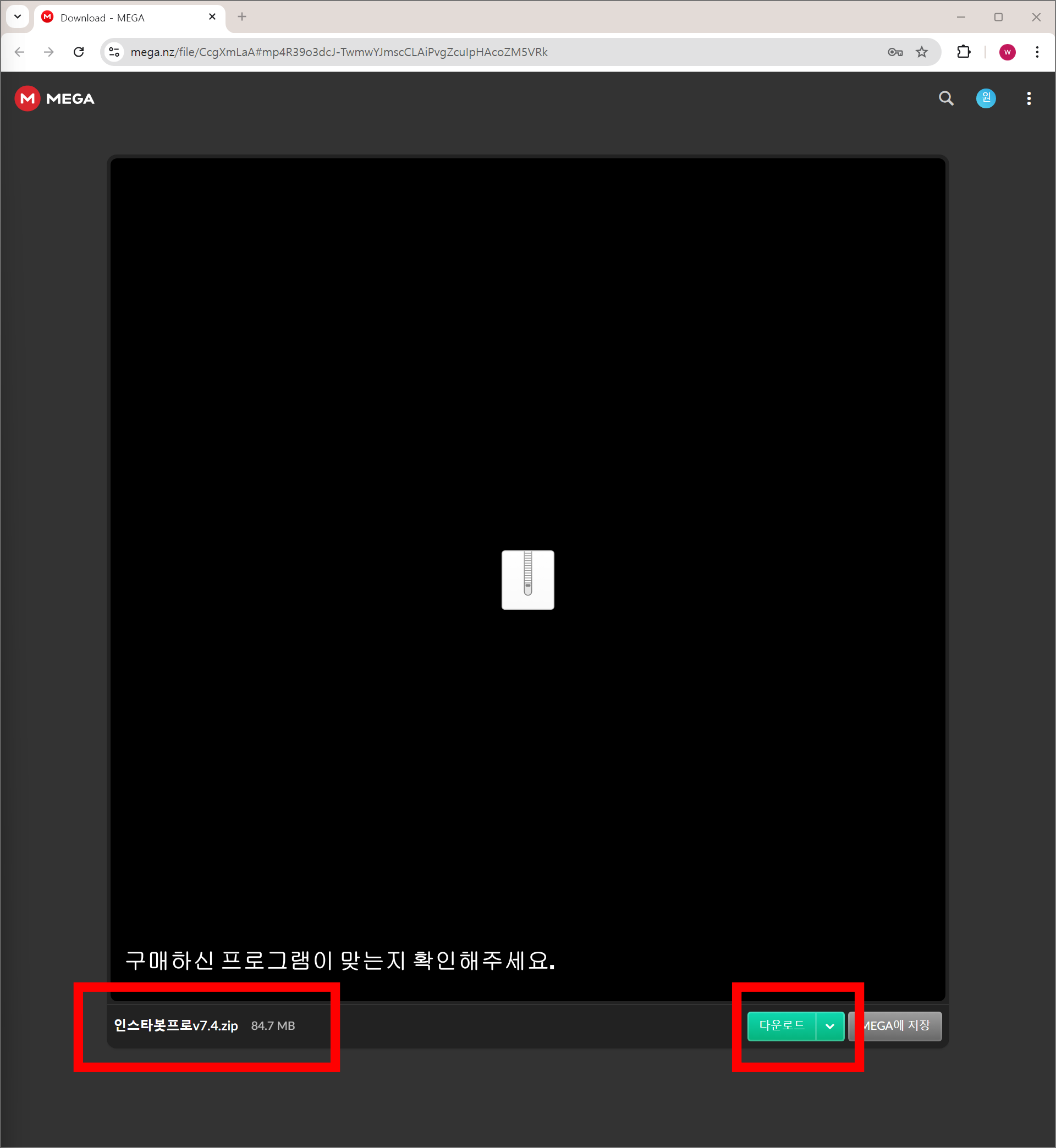Open the blue MEGA account avatar
This screenshot has height=1148, width=1056.
tap(986, 98)
